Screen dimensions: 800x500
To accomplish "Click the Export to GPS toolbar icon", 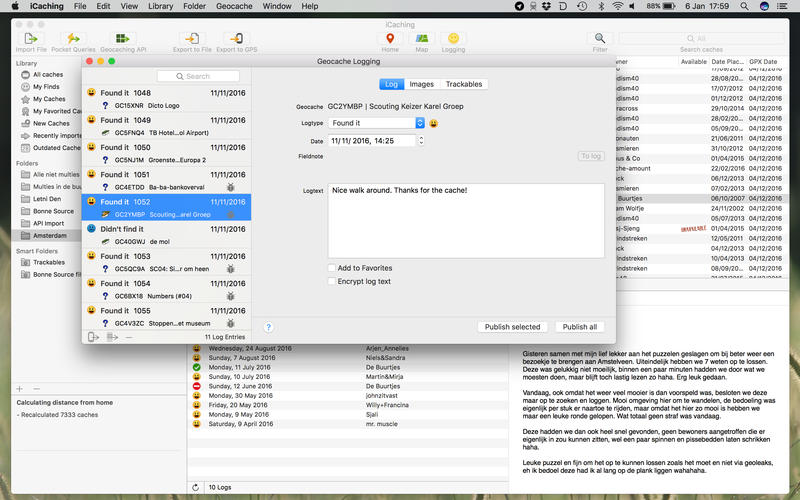I will (x=237, y=39).
